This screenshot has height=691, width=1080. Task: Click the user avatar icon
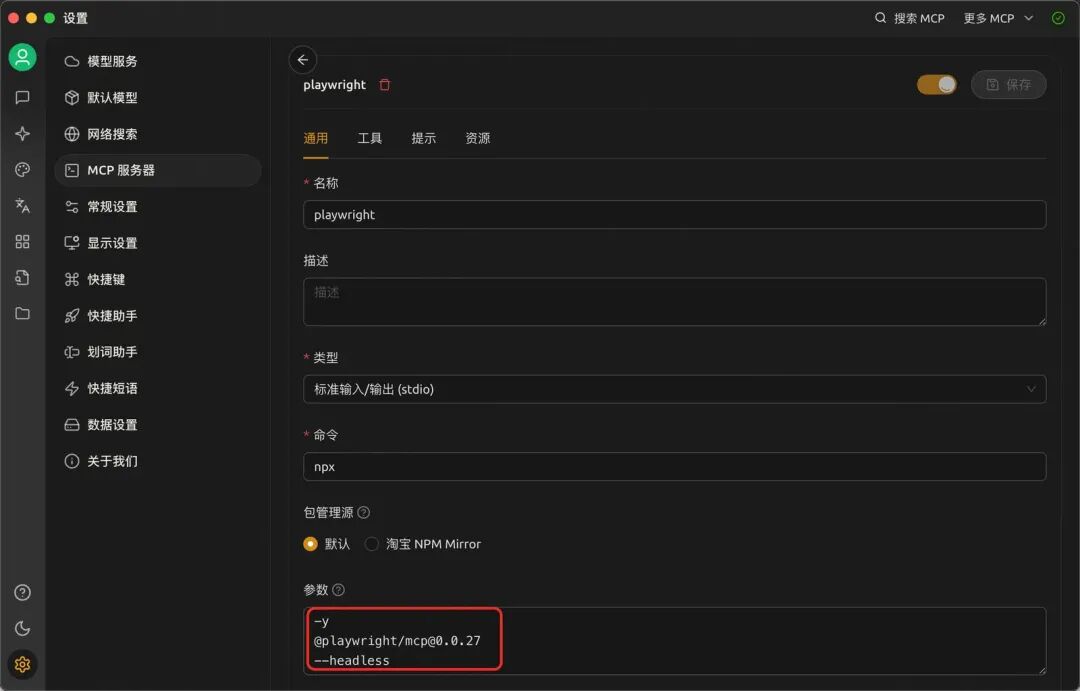(x=22, y=57)
